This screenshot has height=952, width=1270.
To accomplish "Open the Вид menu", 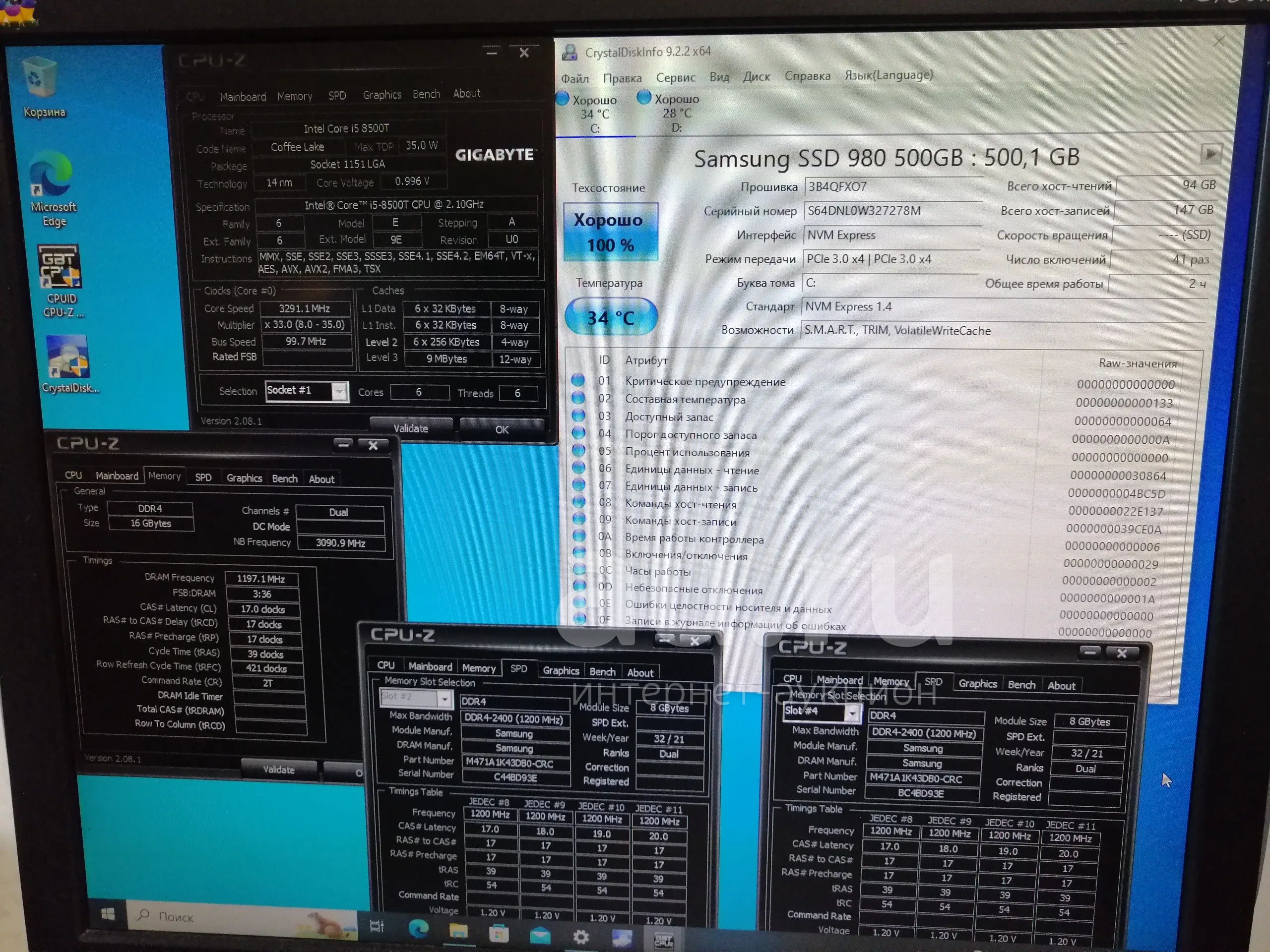I will (x=719, y=77).
